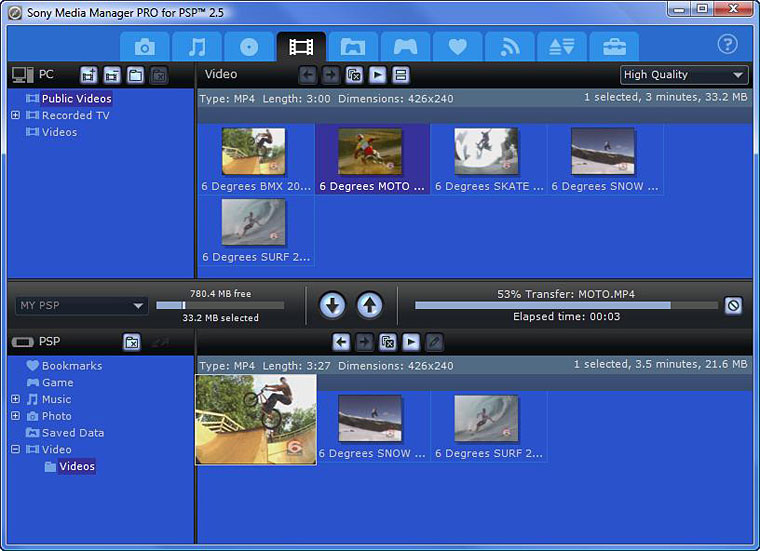
Task: Select Game in the PSP tree
Action: pos(58,383)
